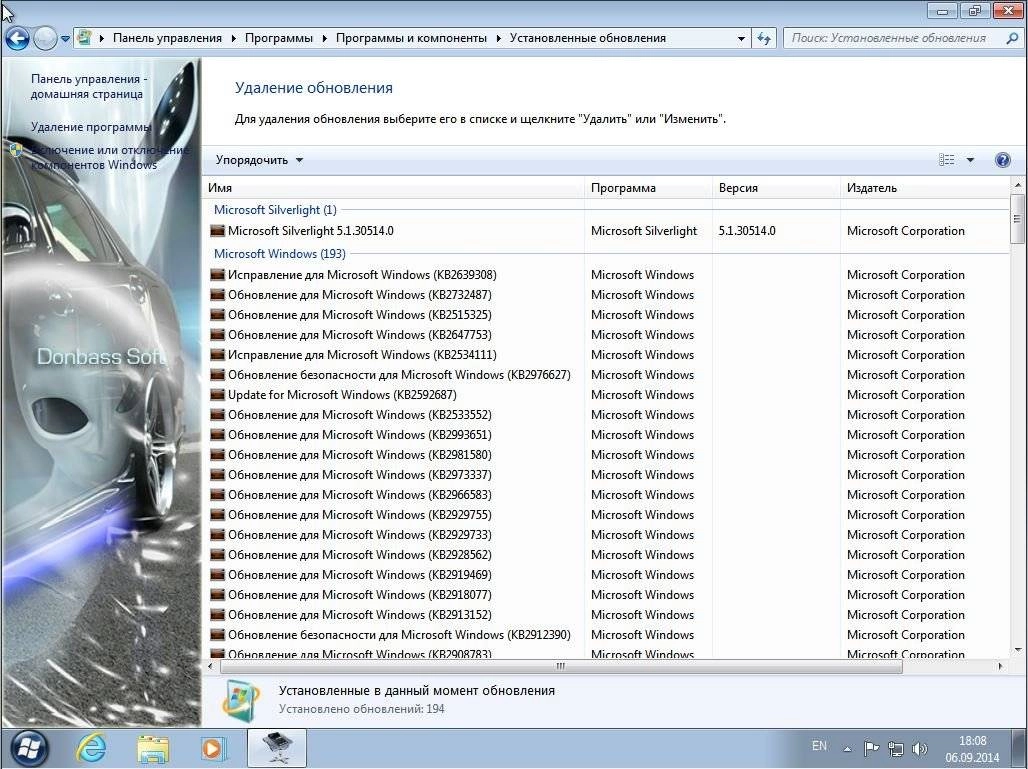Select update KB2918077 row
The image size is (1028, 769).
coord(606,595)
